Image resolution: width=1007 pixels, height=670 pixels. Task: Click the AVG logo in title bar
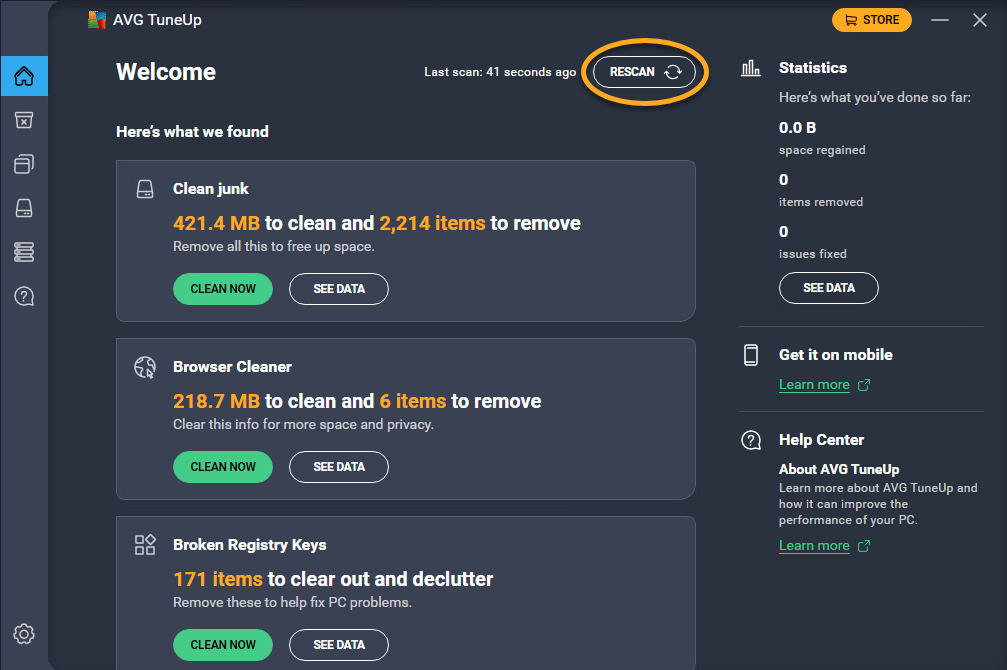point(97,20)
